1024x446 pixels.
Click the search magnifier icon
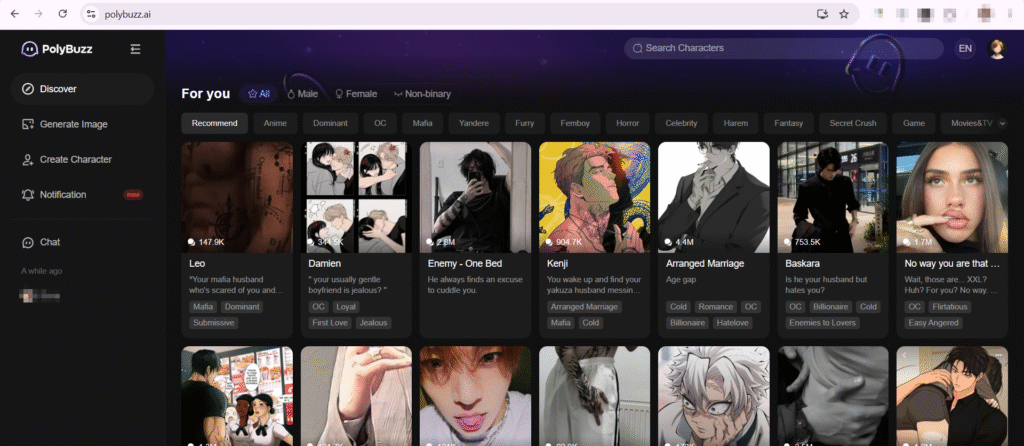[636, 48]
